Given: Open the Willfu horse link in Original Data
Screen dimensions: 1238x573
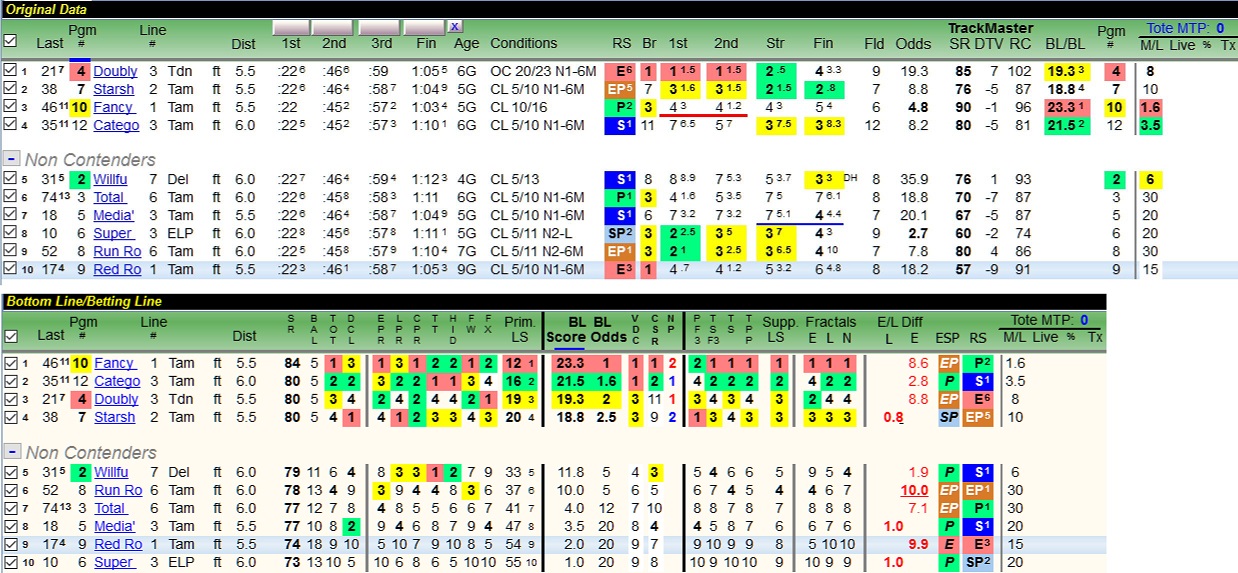Looking at the screenshot, I should pyautogui.click(x=111, y=180).
